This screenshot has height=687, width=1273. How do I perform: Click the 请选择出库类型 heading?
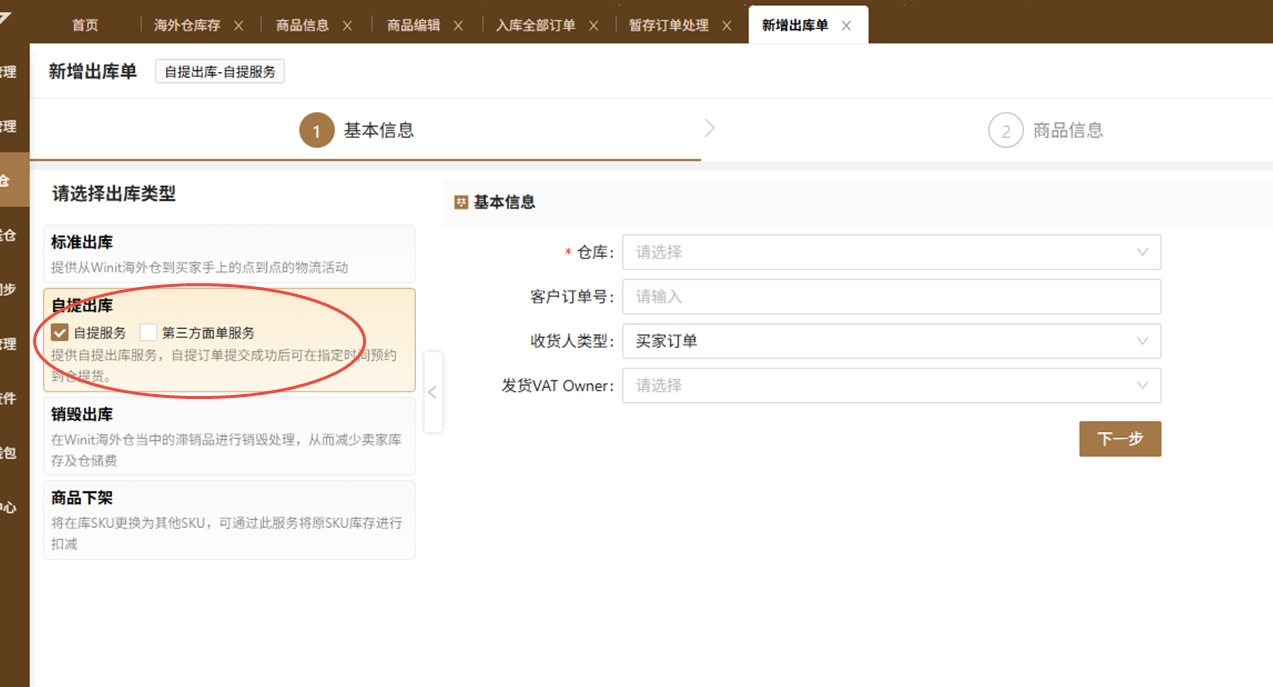pyautogui.click(x=114, y=194)
